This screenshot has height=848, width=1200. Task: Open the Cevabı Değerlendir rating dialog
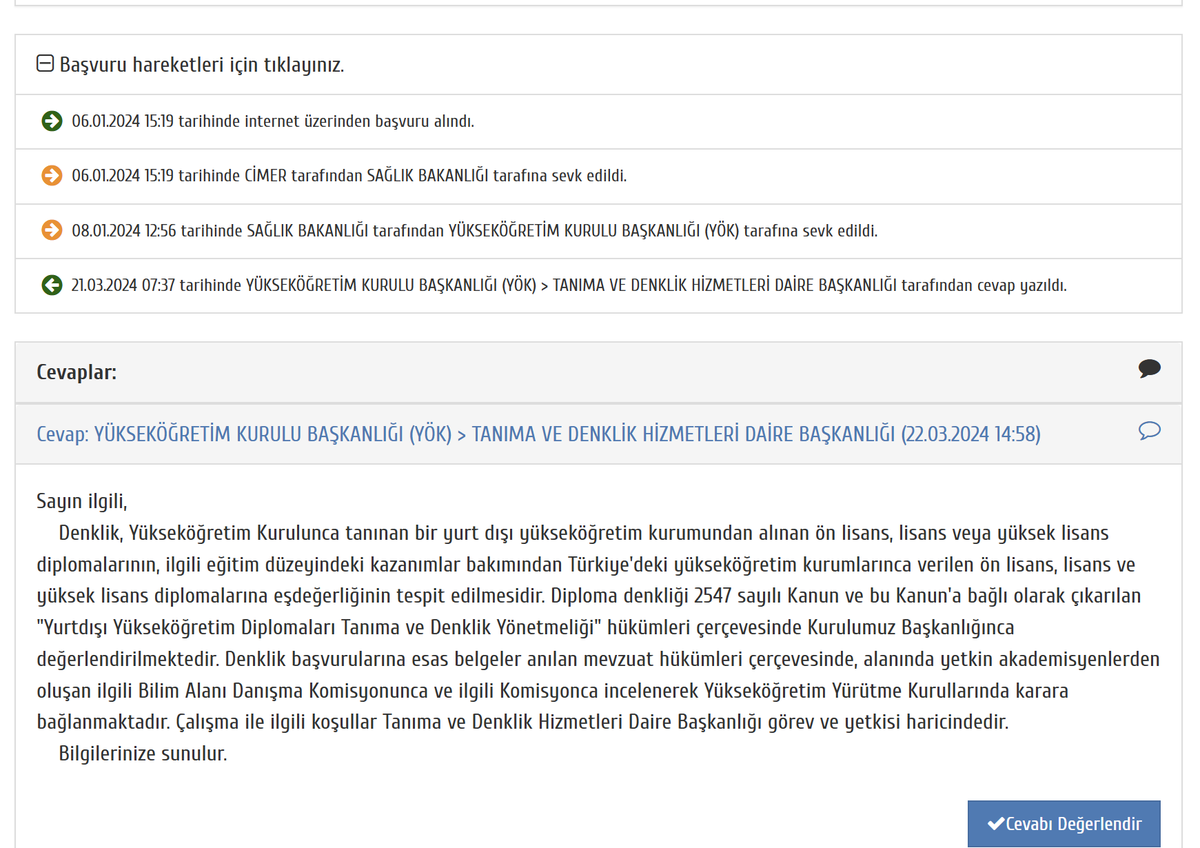pyautogui.click(x=1064, y=823)
